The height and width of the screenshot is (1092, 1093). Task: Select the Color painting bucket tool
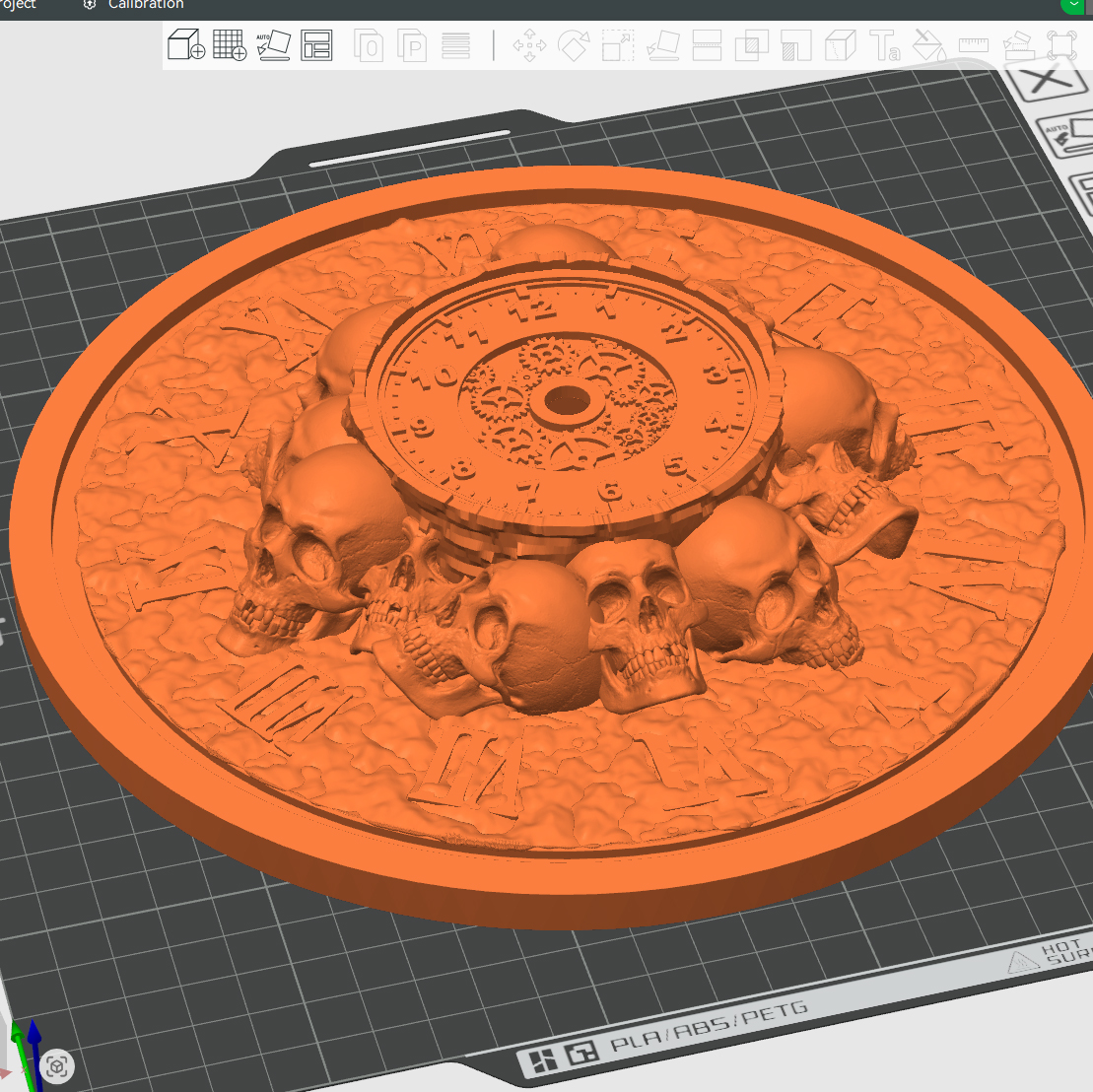tap(929, 45)
